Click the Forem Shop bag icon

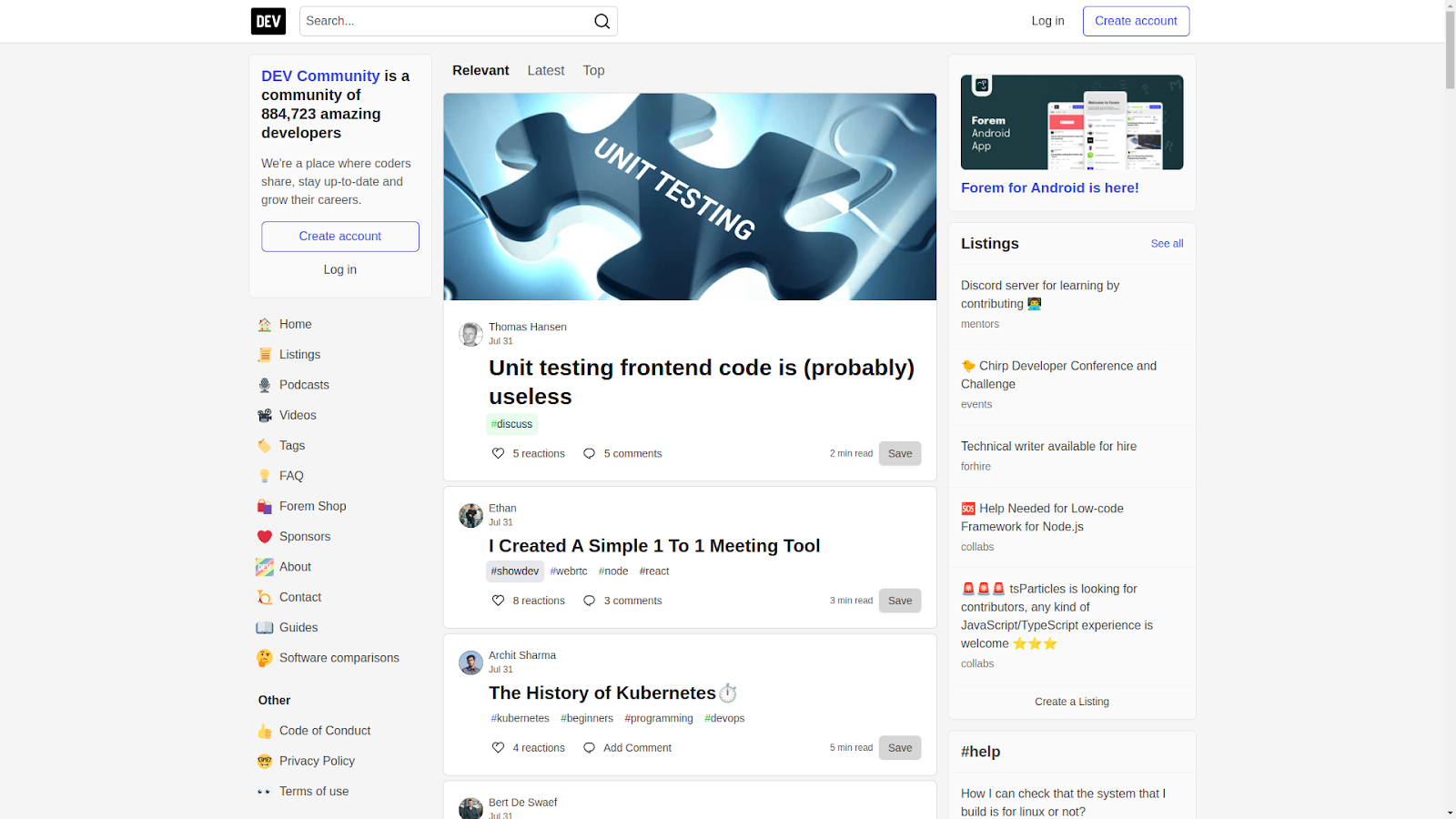tap(264, 506)
